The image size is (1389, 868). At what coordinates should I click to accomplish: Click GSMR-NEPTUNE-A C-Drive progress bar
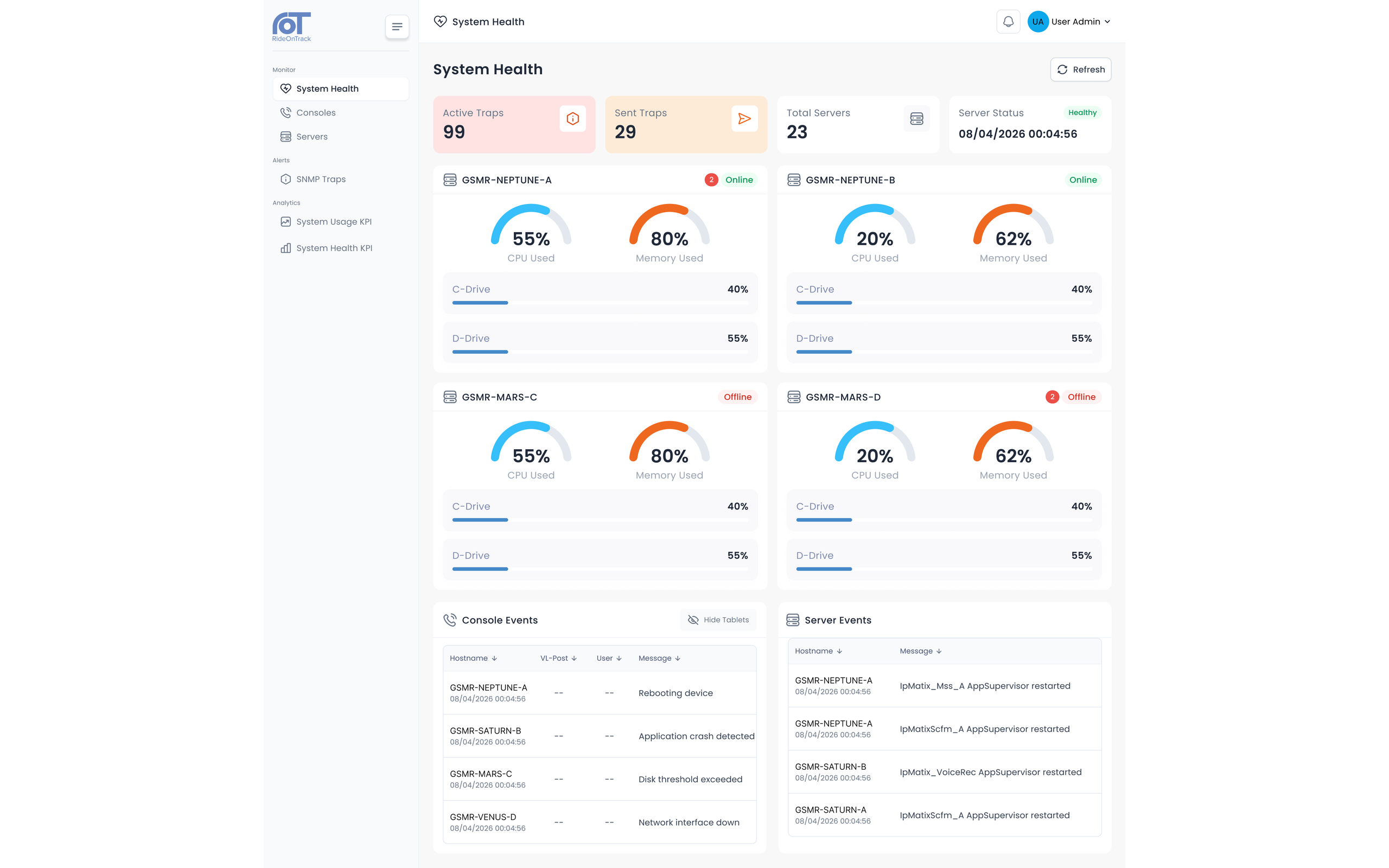coord(600,303)
